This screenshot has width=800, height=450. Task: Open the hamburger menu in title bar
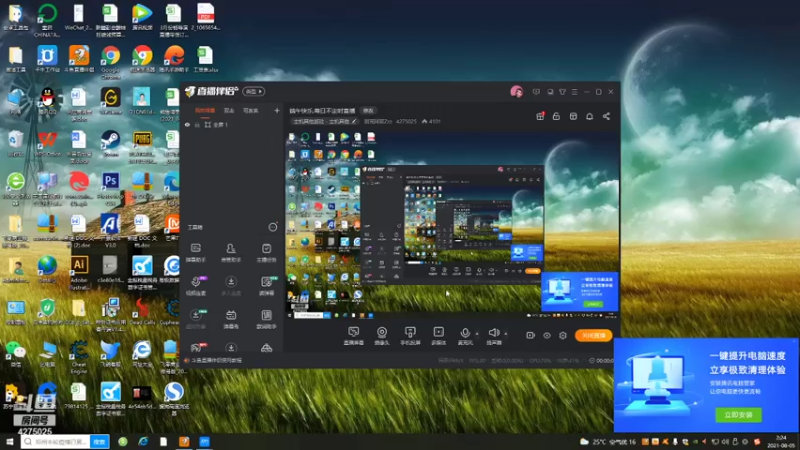[574, 92]
